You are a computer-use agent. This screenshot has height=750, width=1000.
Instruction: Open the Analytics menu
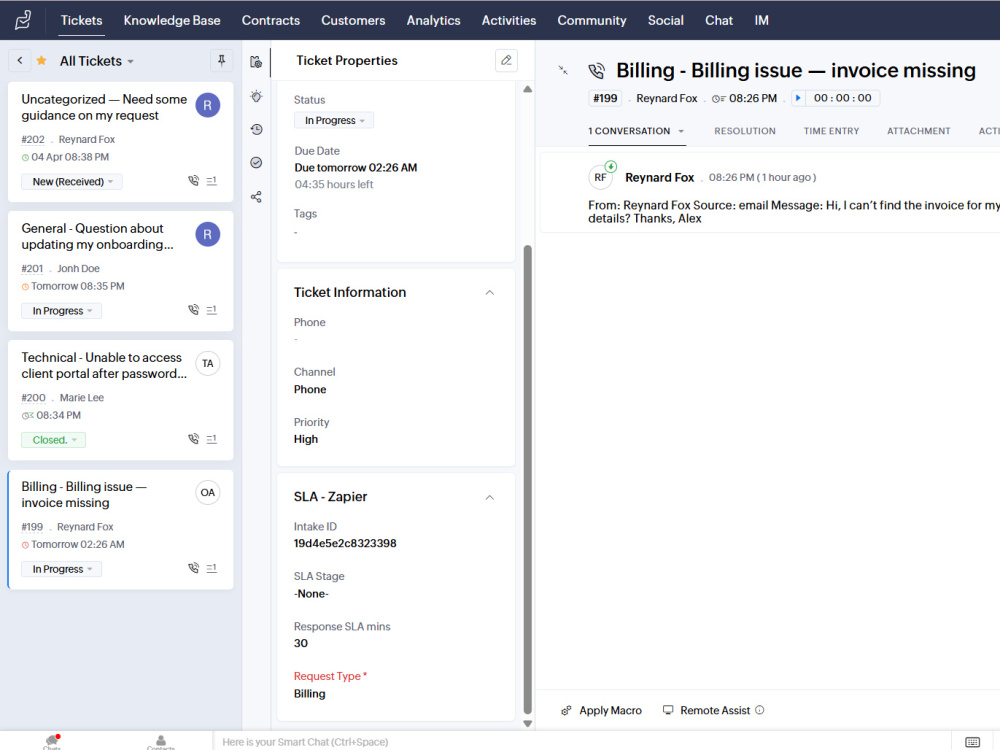point(434,20)
